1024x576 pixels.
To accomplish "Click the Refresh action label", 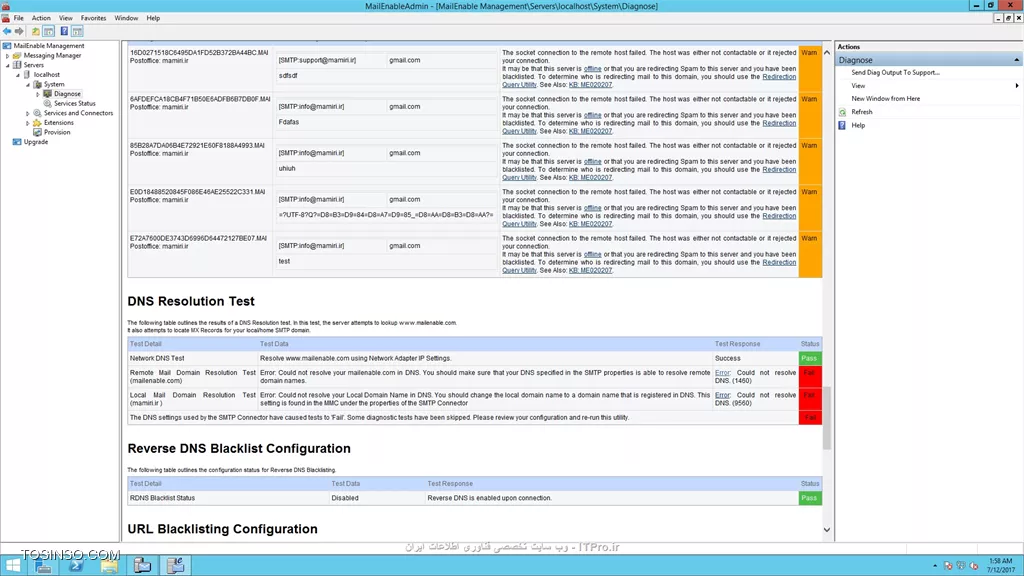I will (861, 112).
